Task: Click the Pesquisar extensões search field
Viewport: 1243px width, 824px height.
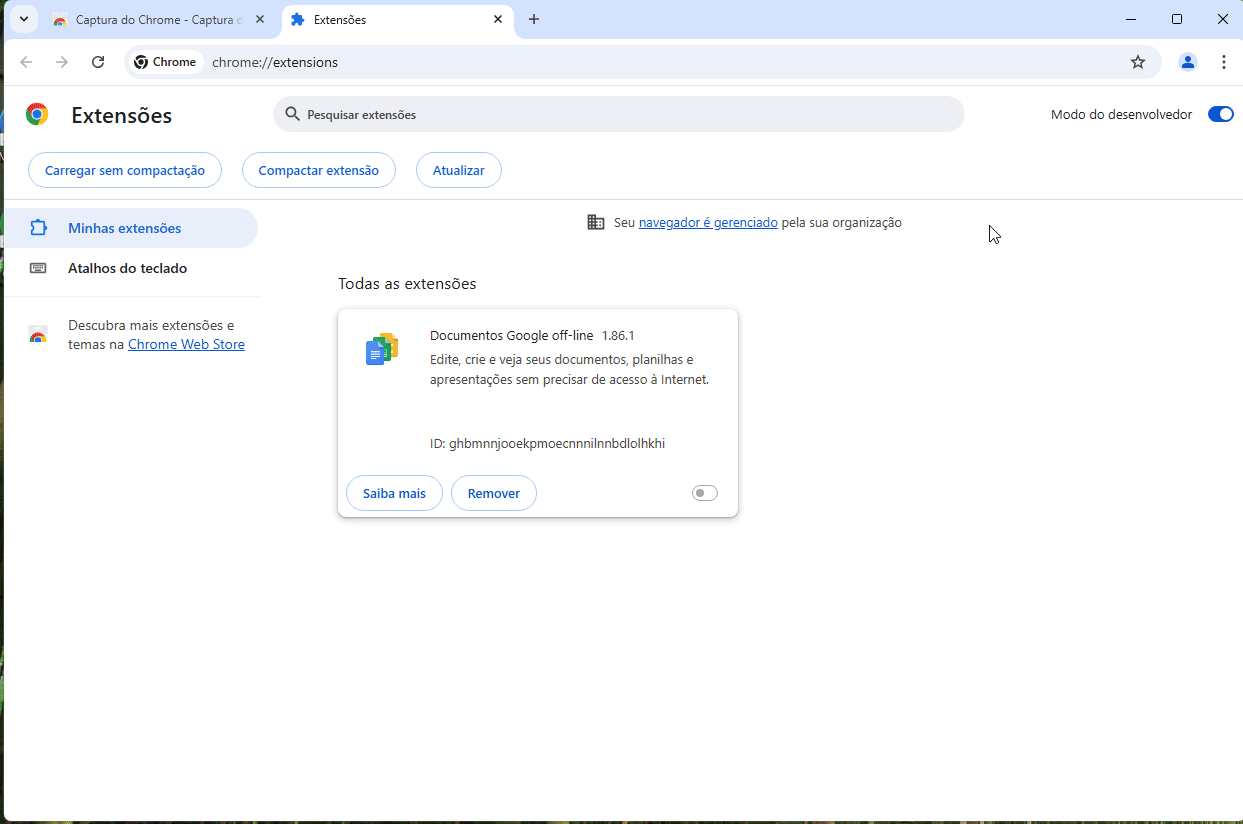Action: click(619, 114)
